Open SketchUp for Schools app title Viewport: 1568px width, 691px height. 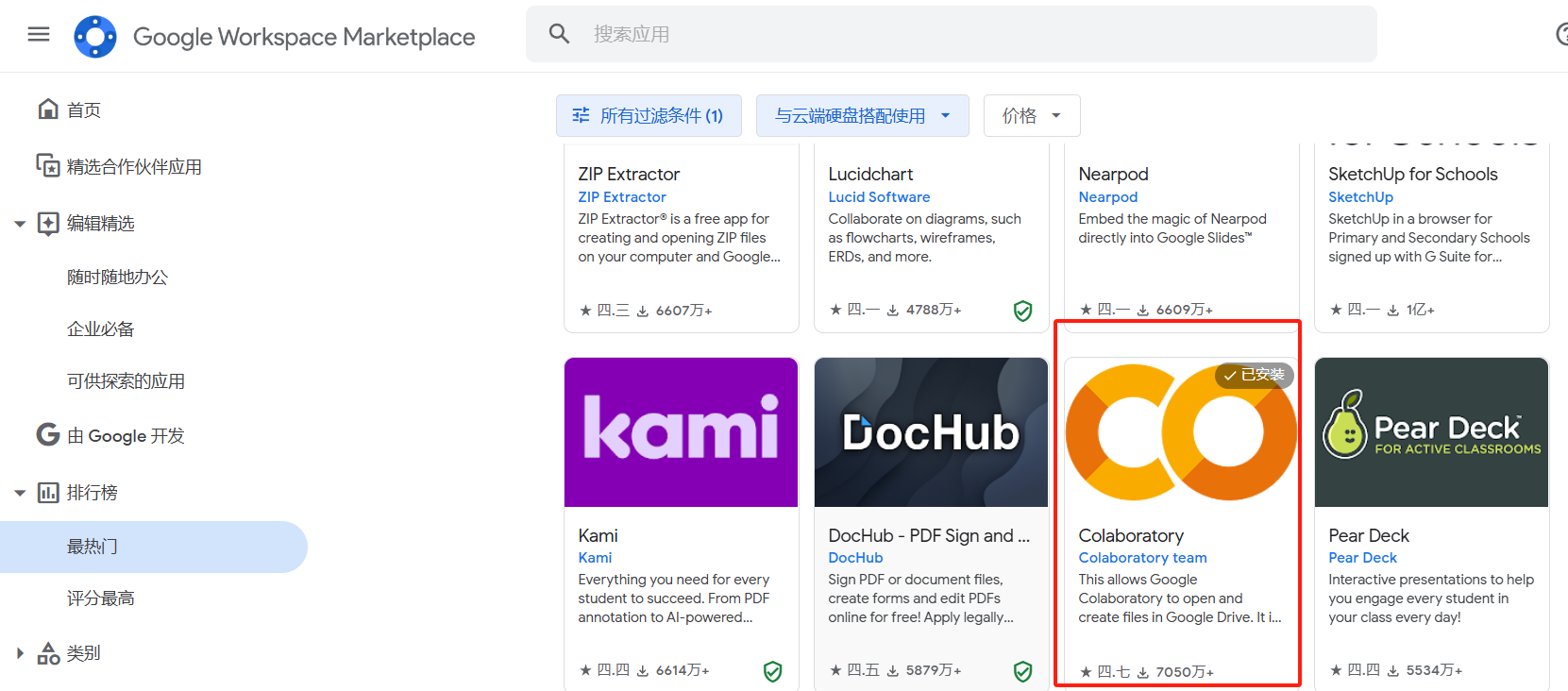pyautogui.click(x=1413, y=175)
